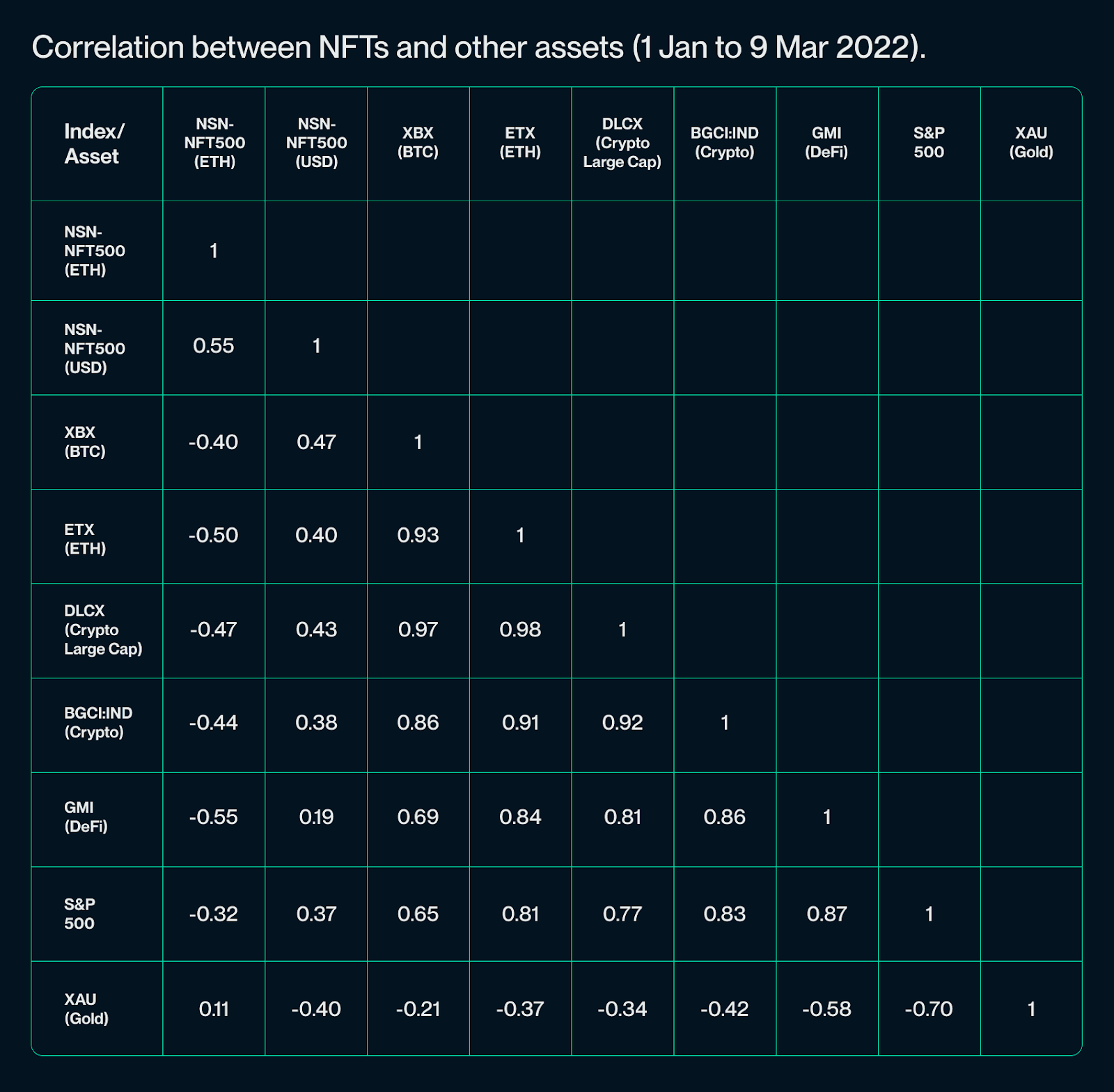The height and width of the screenshot is (1092, 1114).
Task: Click the ETX (ETH) column header
Action: coord(520,143)
